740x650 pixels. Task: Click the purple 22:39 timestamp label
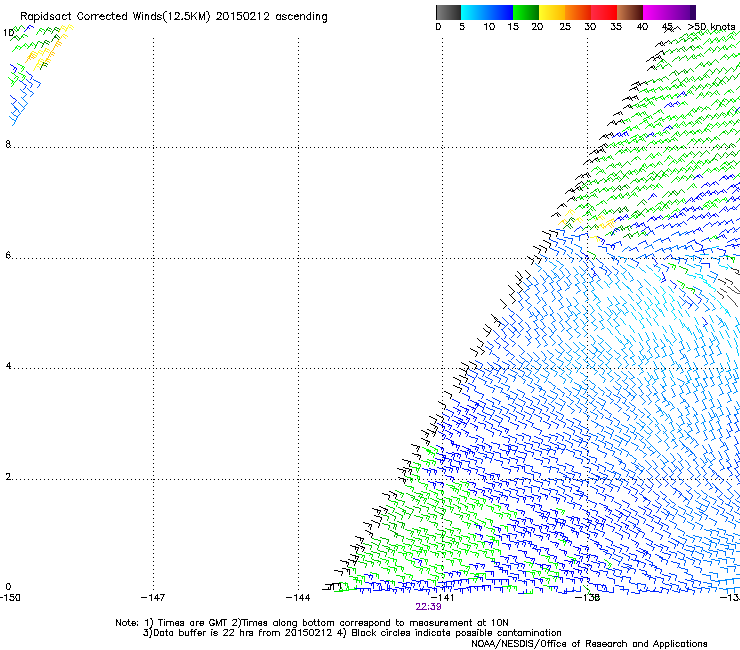(429, 607)
